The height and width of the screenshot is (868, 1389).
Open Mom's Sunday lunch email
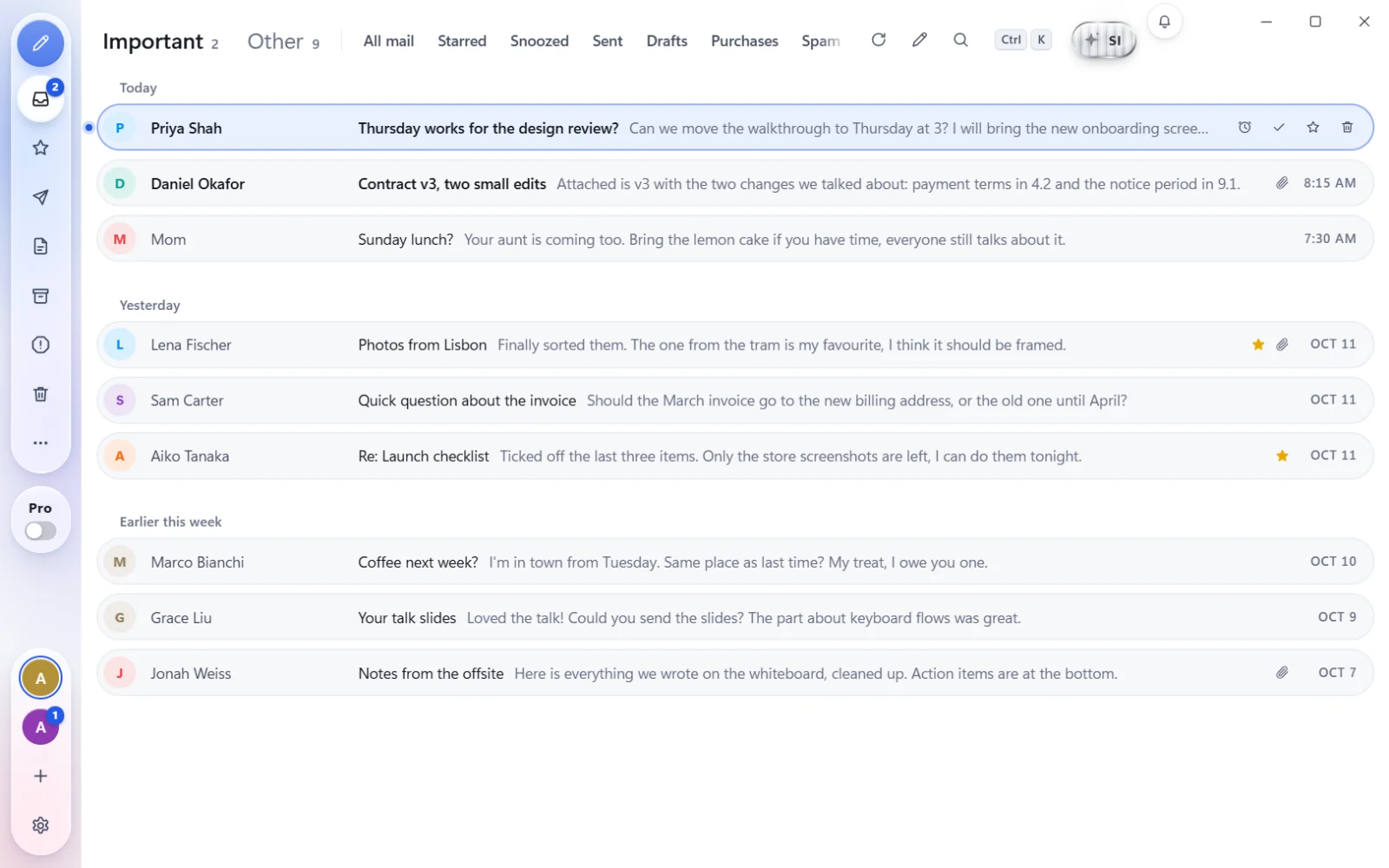click(x=734, y=239)
